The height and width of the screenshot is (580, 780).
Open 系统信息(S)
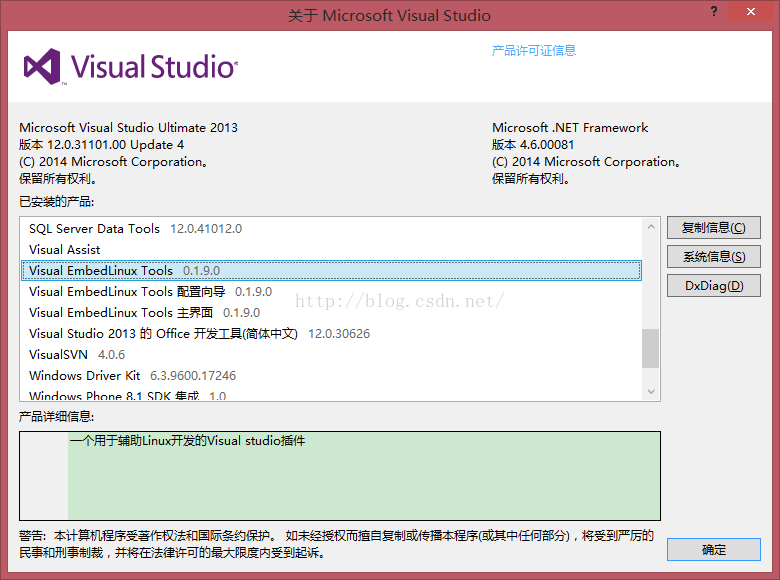click(713, 257)
